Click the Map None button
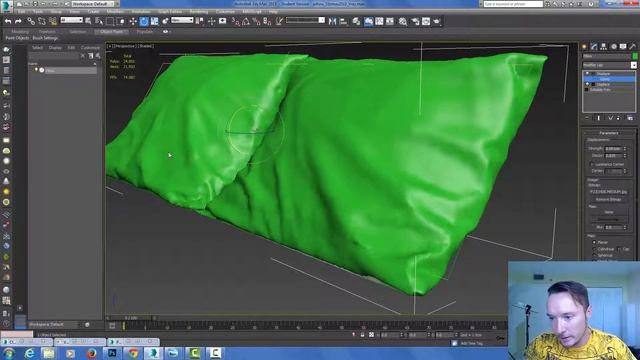Viewport: 640px width, 360px height. 609,212
